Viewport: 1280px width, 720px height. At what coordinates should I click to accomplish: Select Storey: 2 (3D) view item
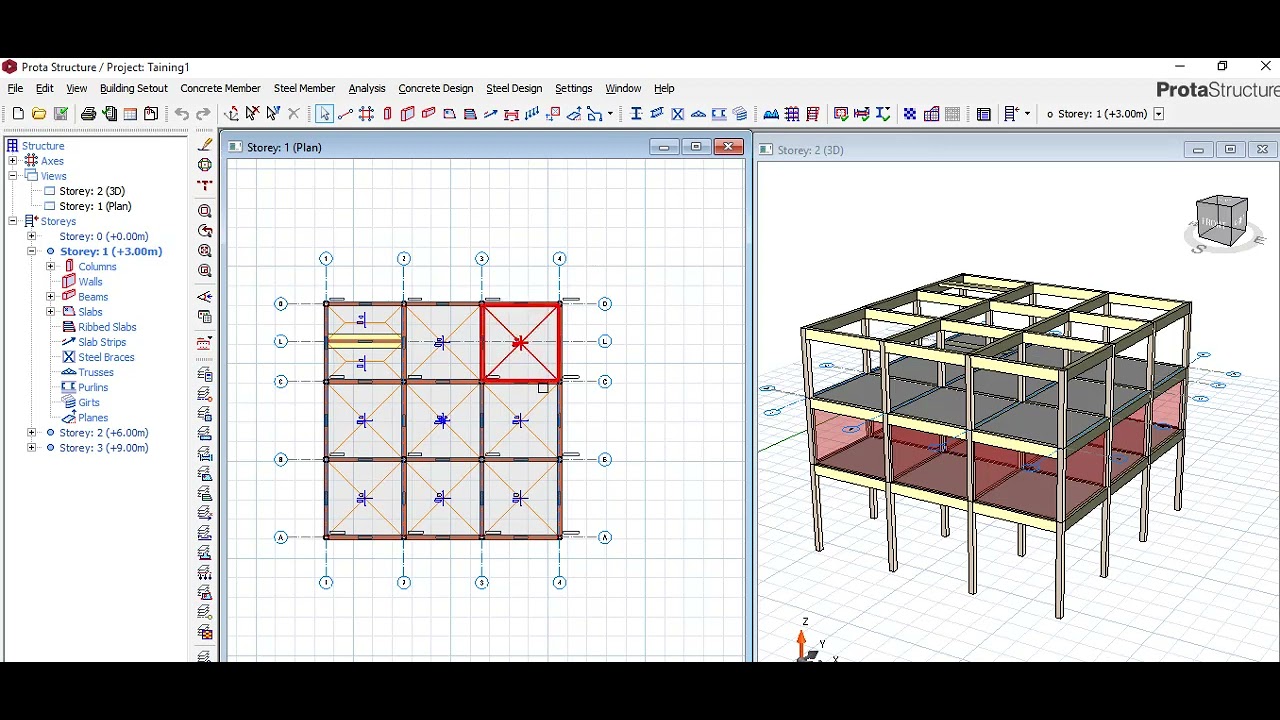92,191
